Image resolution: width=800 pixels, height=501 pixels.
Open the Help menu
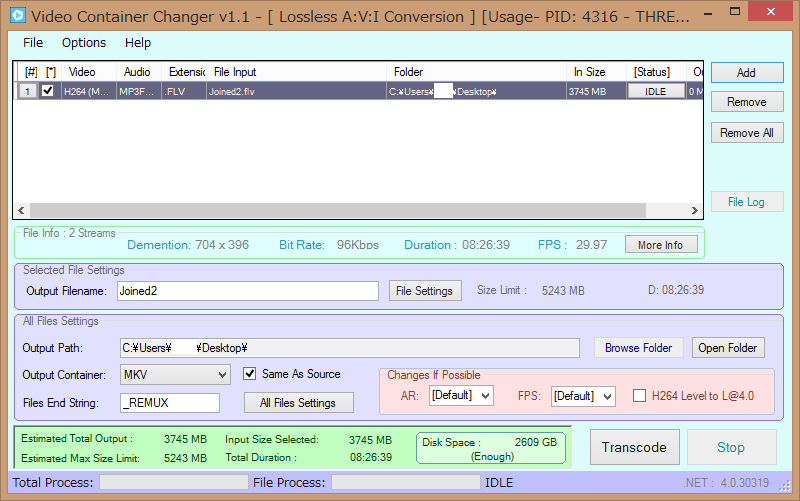click(x=138, y=43)
